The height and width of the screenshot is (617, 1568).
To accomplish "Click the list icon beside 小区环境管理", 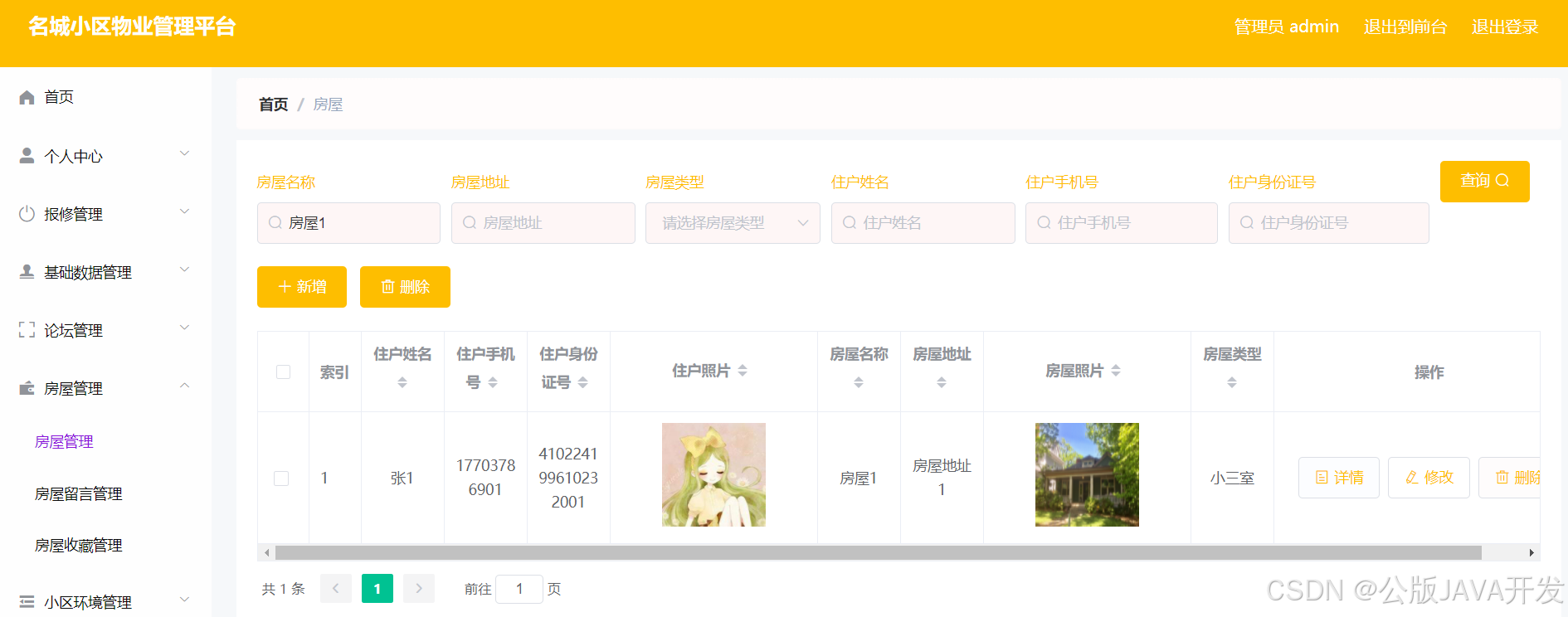I will 27,601.
